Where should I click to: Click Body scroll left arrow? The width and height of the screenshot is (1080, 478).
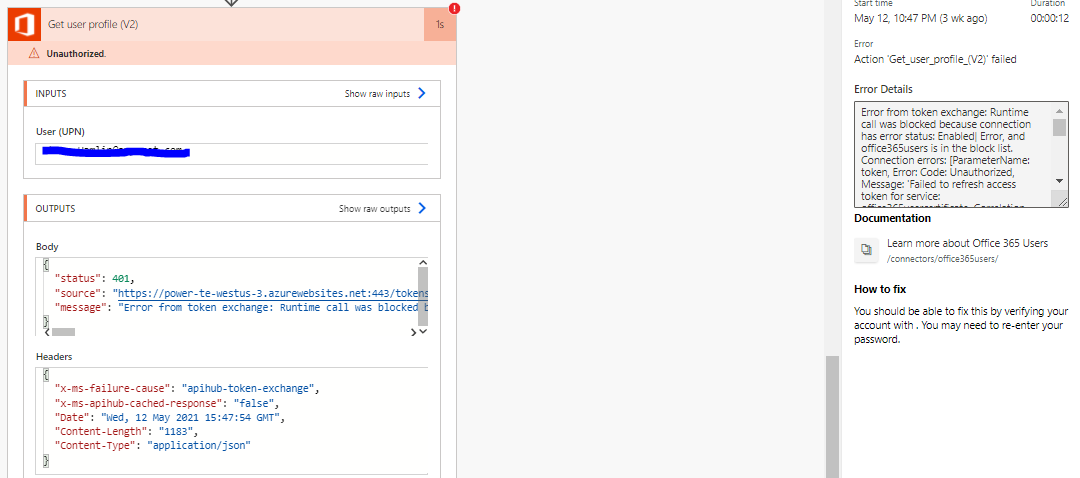pos(45,332)
